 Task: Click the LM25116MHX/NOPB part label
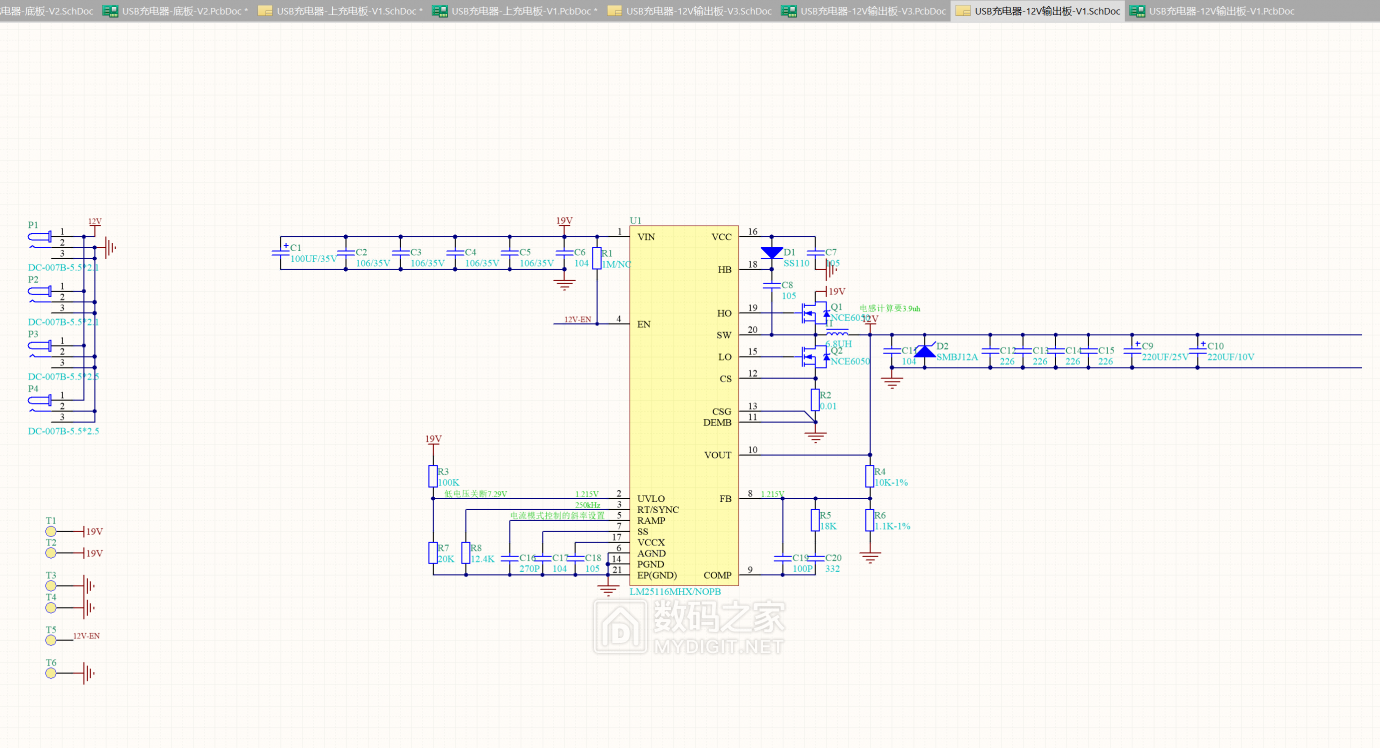pos(675,592)
